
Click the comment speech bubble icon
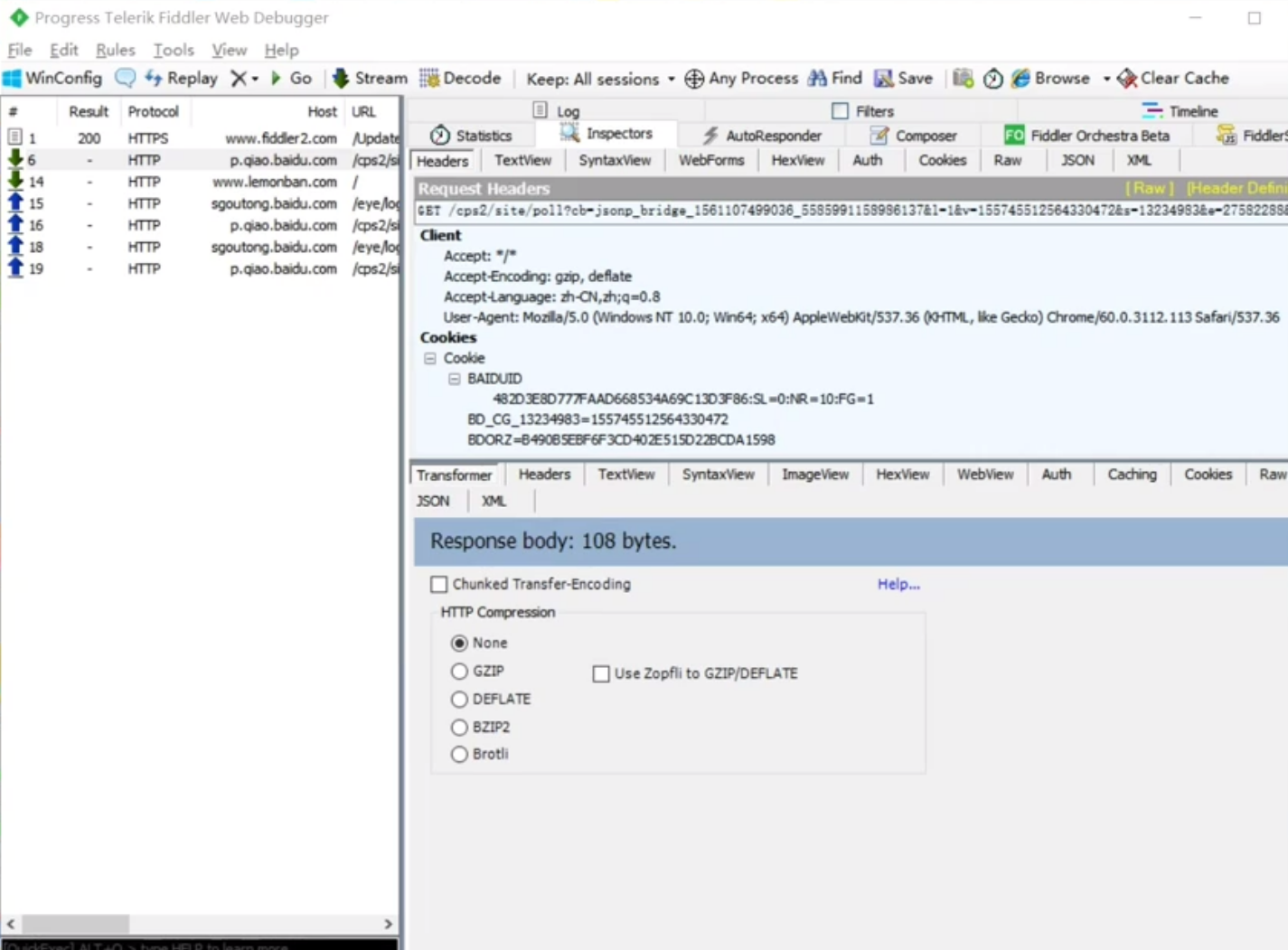click(x=126, y=79)
